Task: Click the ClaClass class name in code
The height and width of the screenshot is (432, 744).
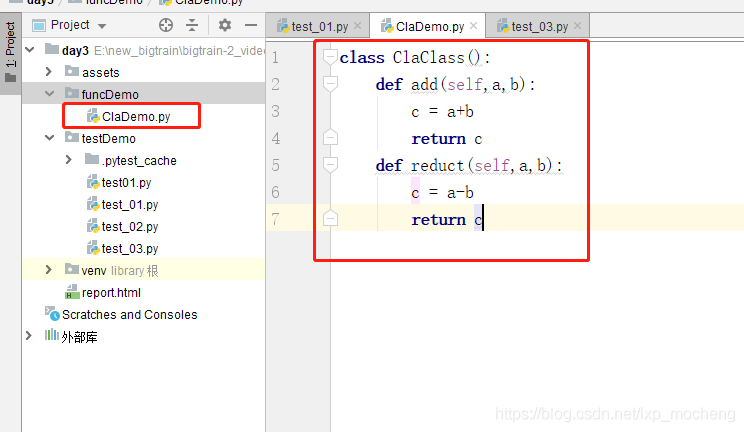Action: pyautogui.click(x=428, y=57)
